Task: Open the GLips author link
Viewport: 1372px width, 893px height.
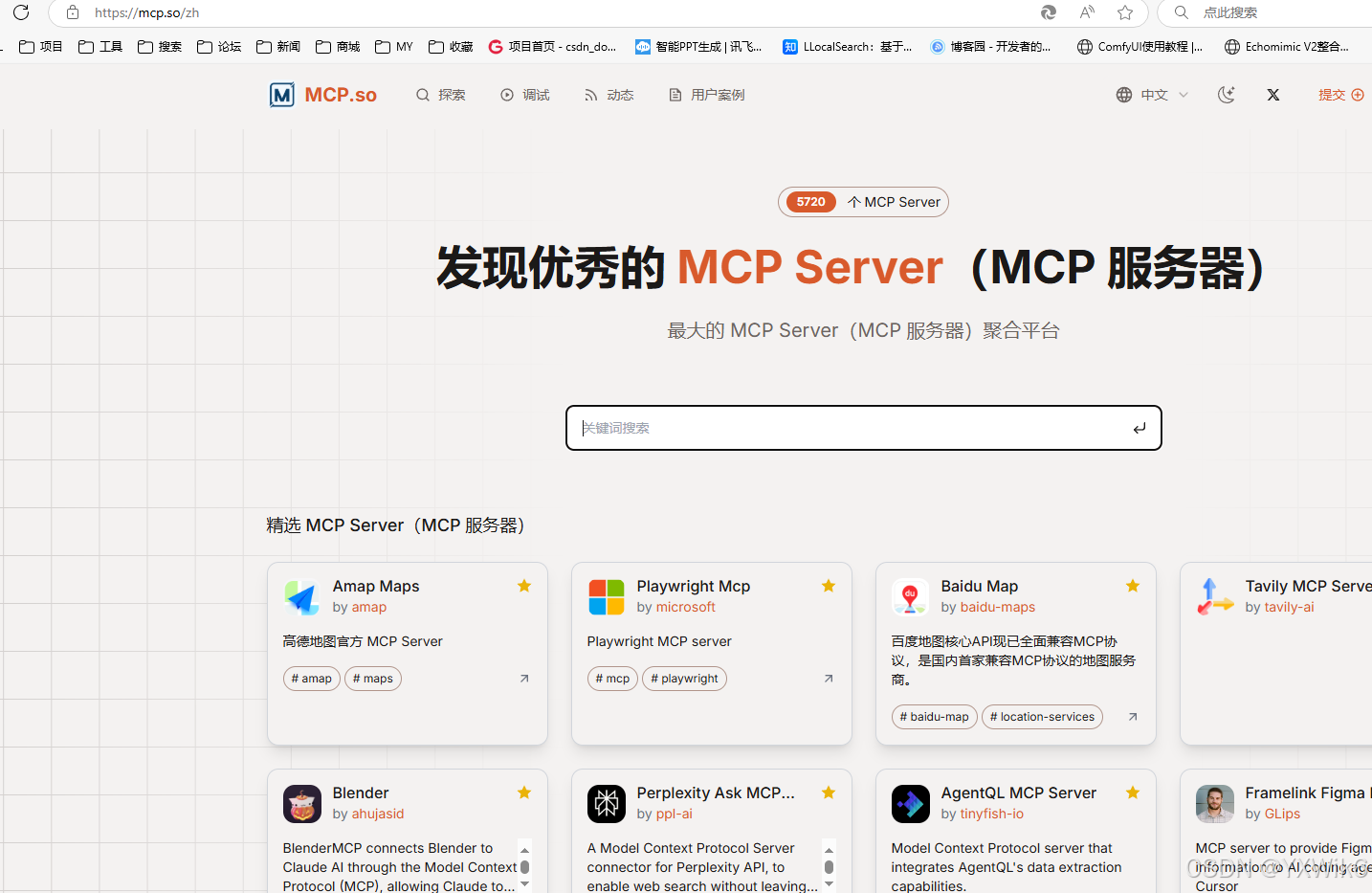Action: point(1282,814)
